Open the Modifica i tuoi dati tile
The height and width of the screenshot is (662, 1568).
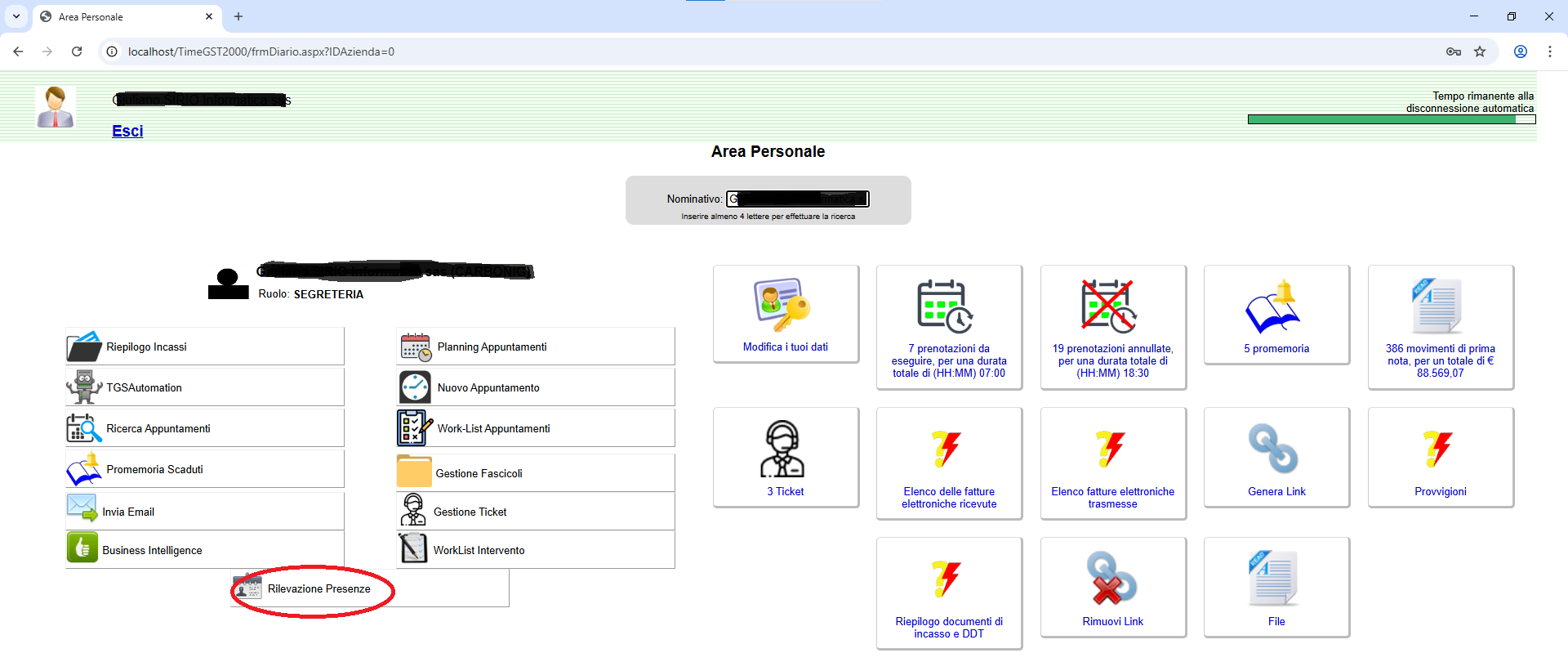785,314
